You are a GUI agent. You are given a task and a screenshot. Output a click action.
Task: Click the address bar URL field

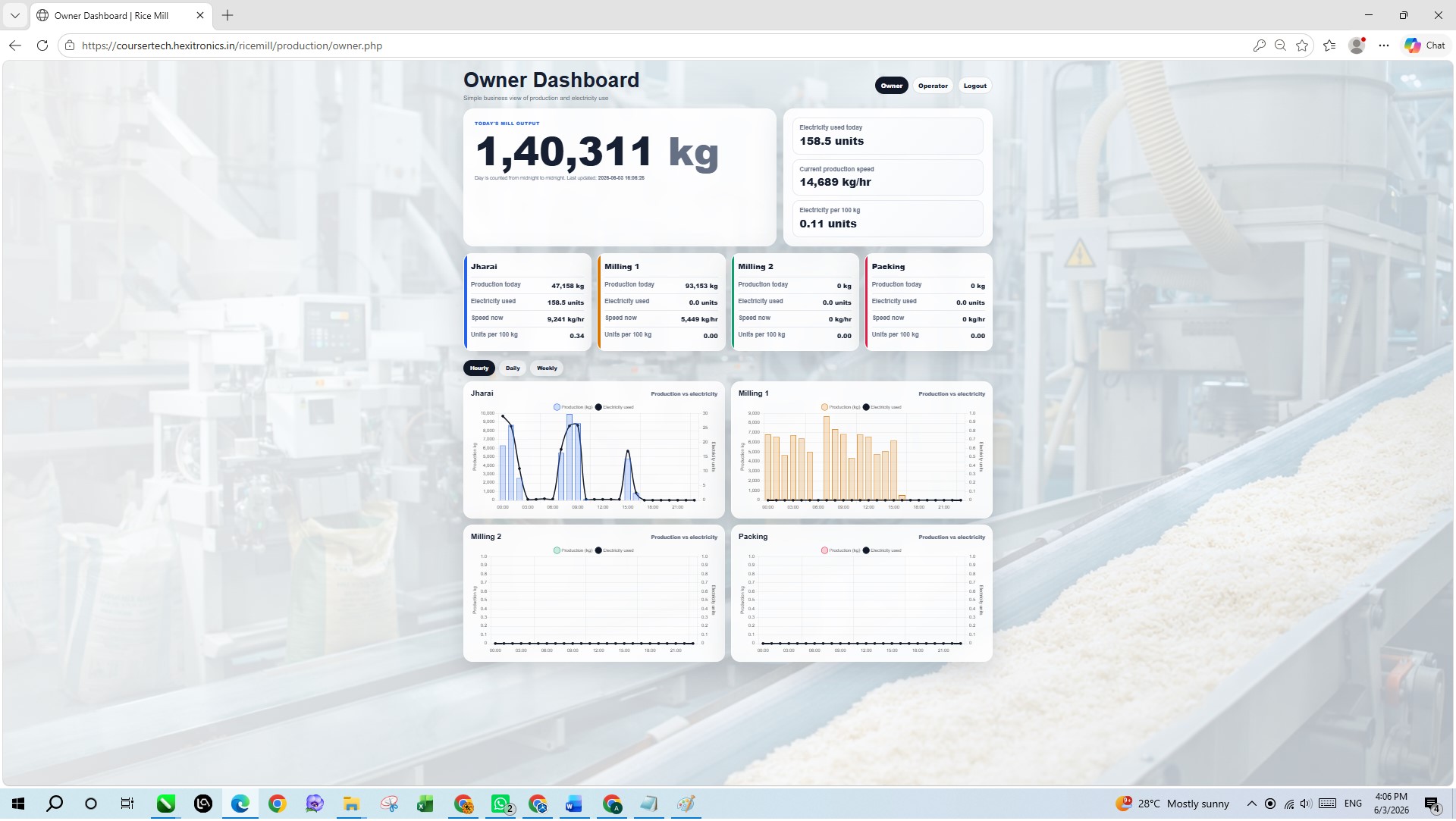click(652, 45)
